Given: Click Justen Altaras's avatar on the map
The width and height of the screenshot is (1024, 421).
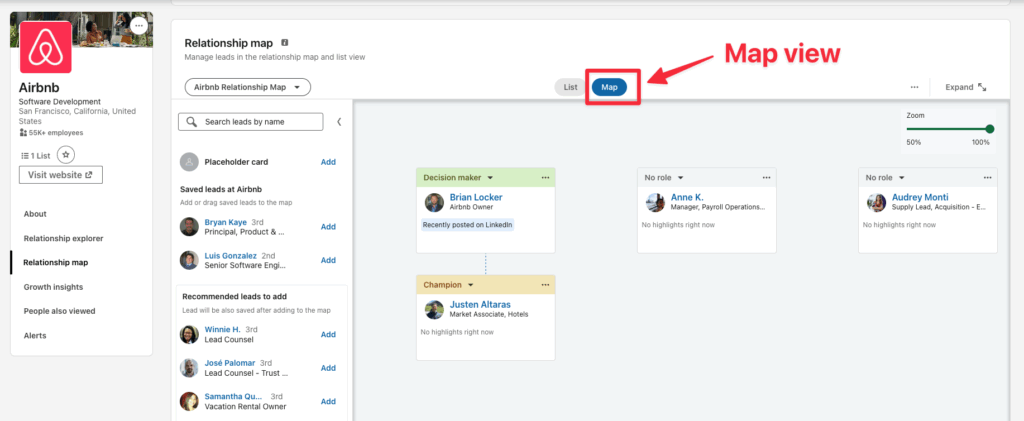Looking at the screenshot, I should 434,309.
